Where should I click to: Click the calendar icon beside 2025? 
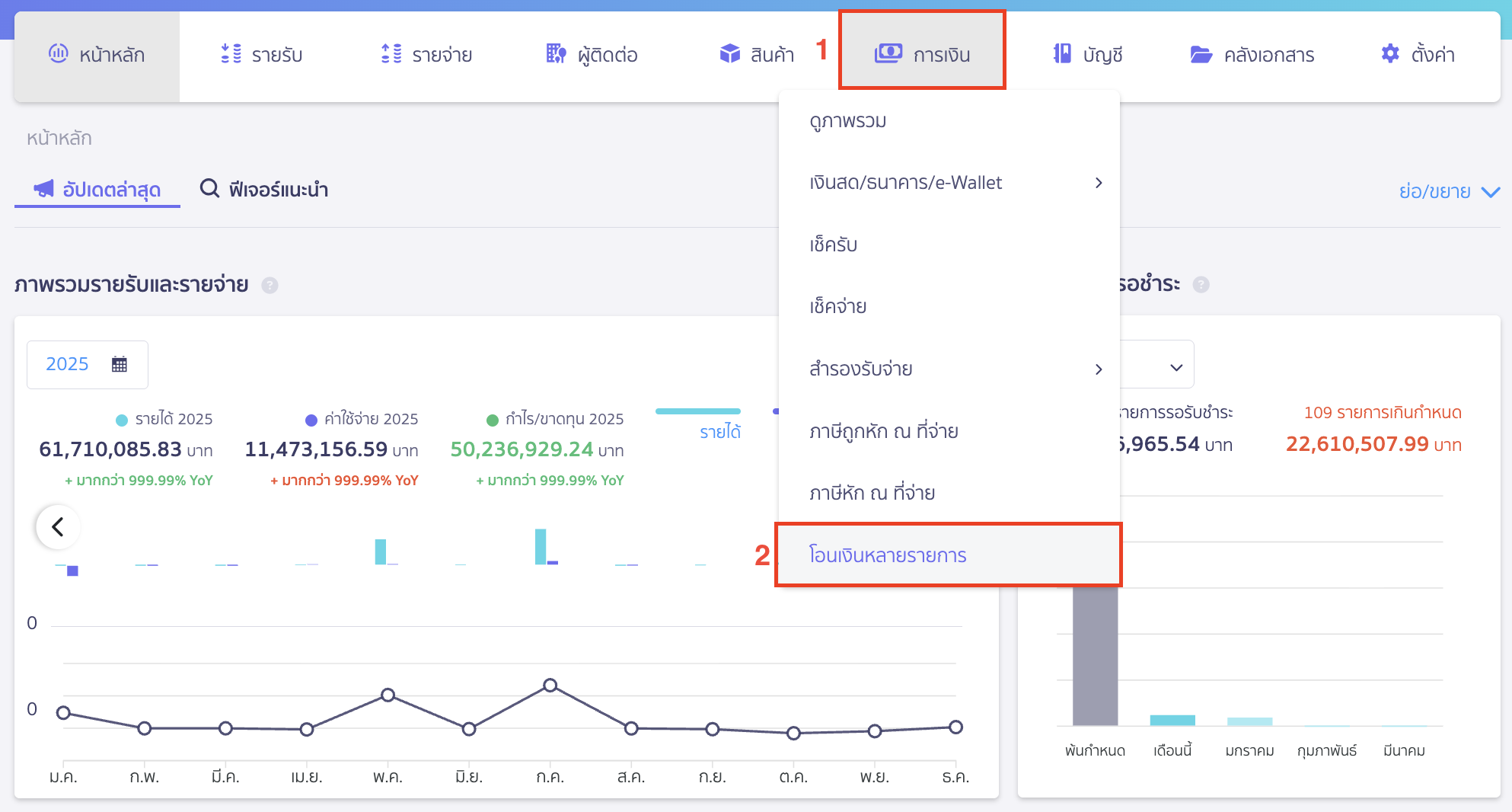coord(120,364)
